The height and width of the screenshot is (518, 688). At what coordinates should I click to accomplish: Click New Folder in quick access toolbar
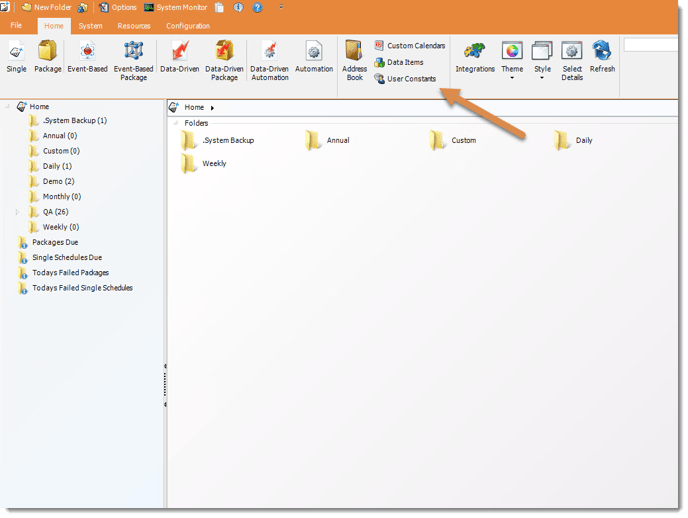[x=47, y=7]
